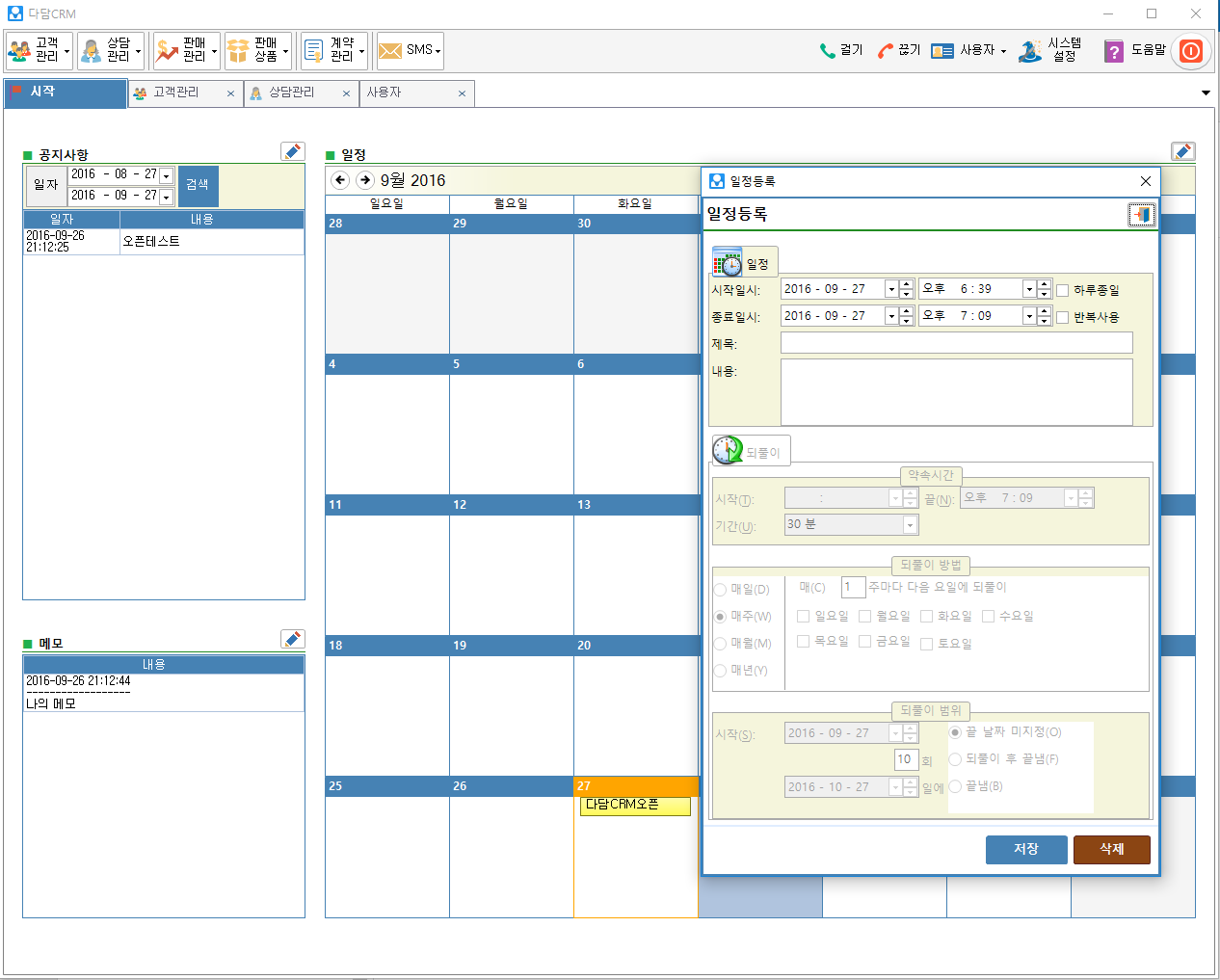Viewport: 1220px width, 980px height.
Task: Open the 고객관리 toolbar icon
Action: [x=21, y=50]
